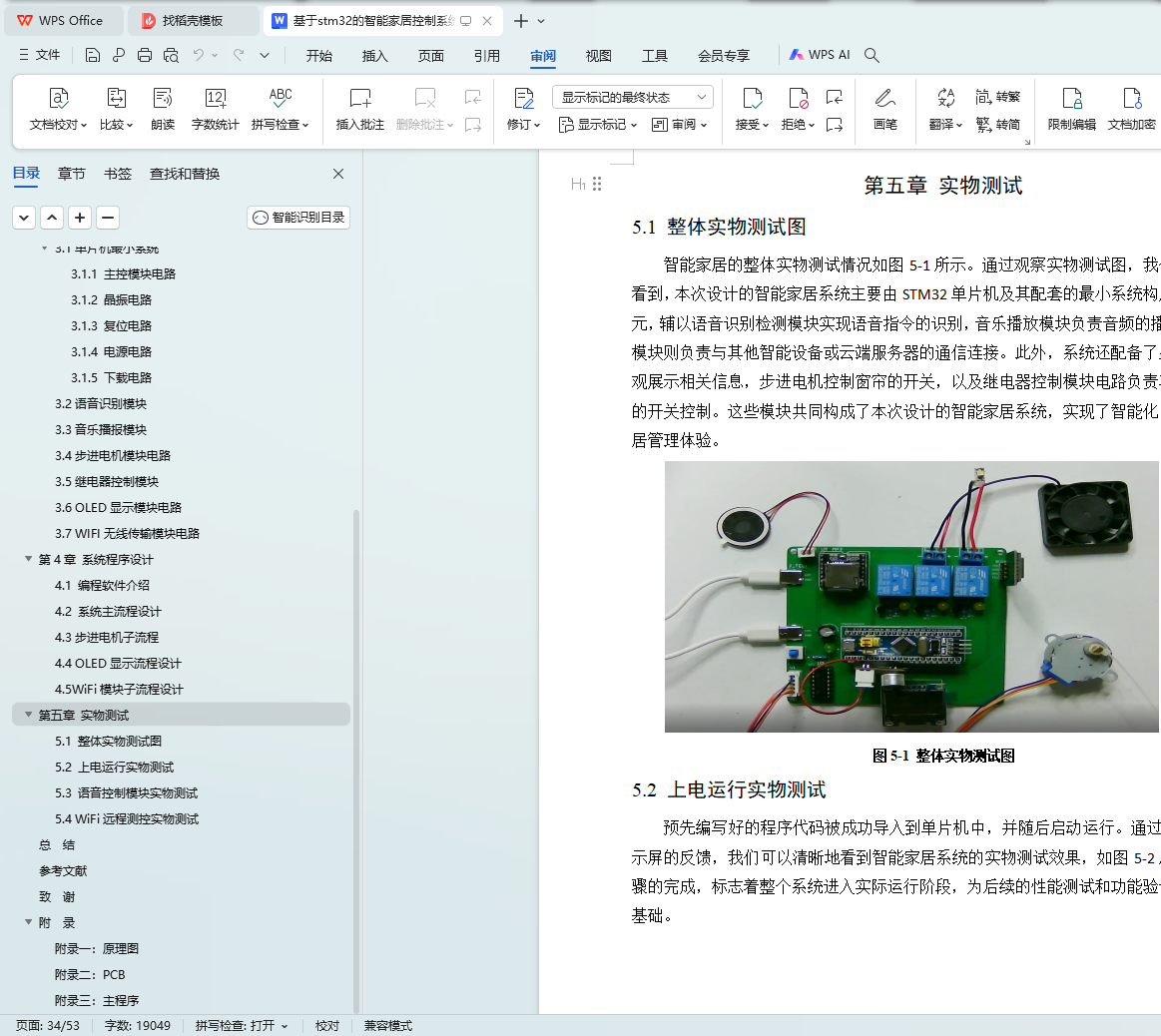Open 显示标记 dropdown
Image resolution: width=1161 pixels, height=1036 pixels.
click(598, 125)
